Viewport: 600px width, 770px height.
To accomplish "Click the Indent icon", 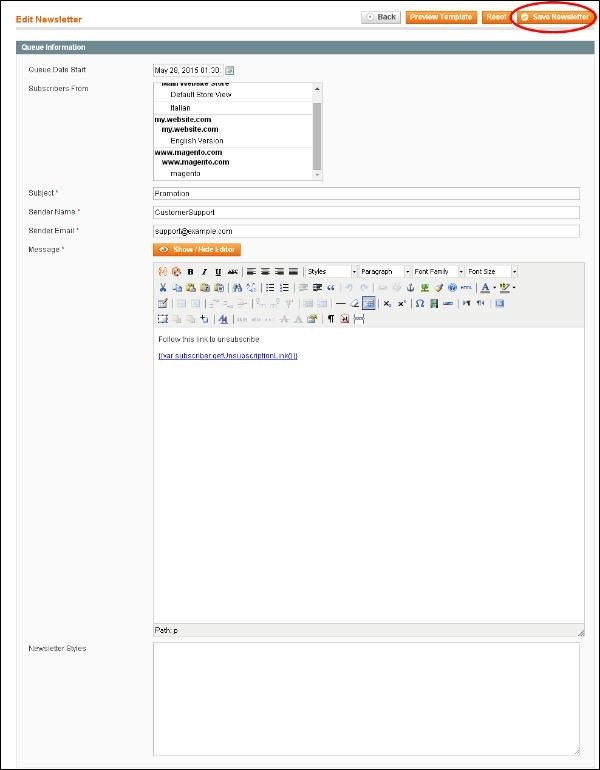I will pos(317,288).
